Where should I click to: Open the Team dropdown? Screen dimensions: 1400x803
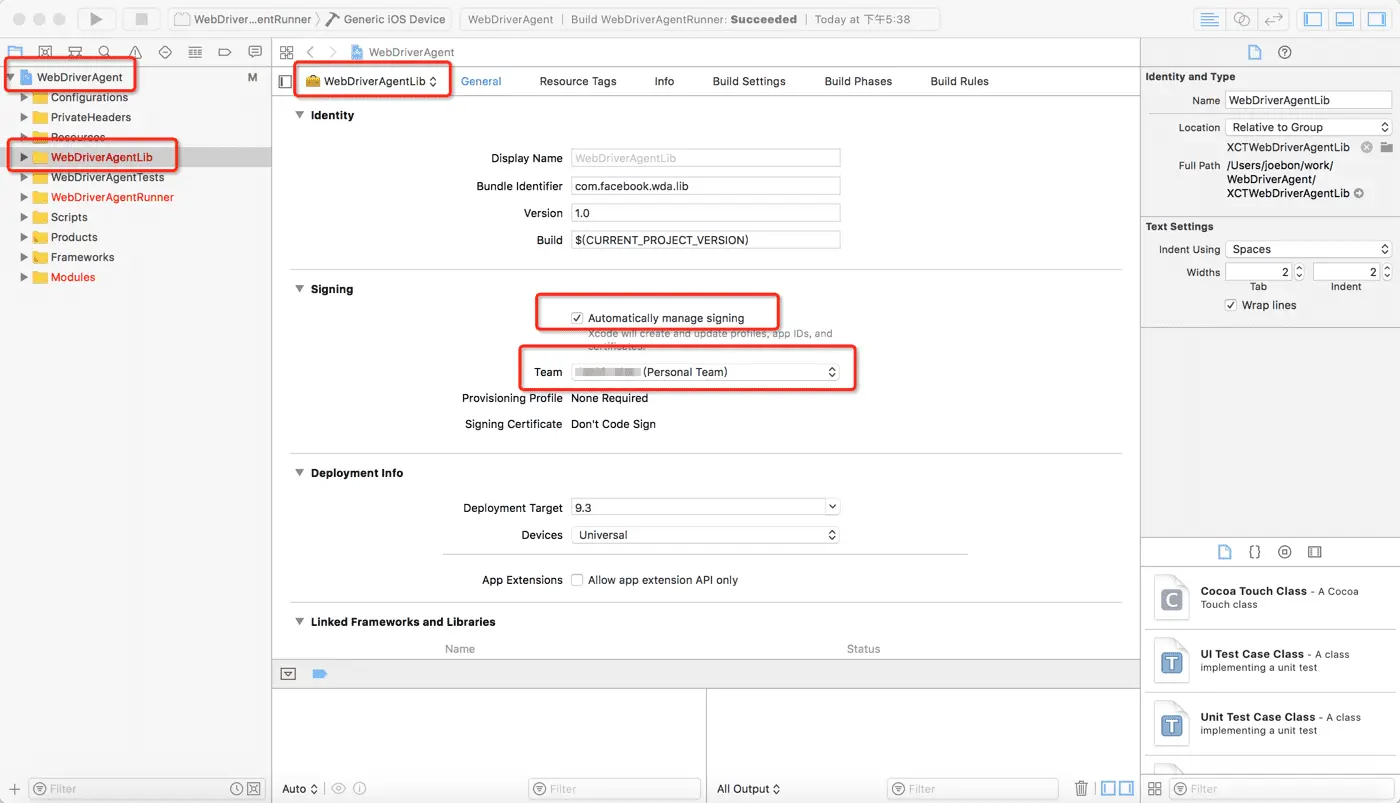[705, 372]
